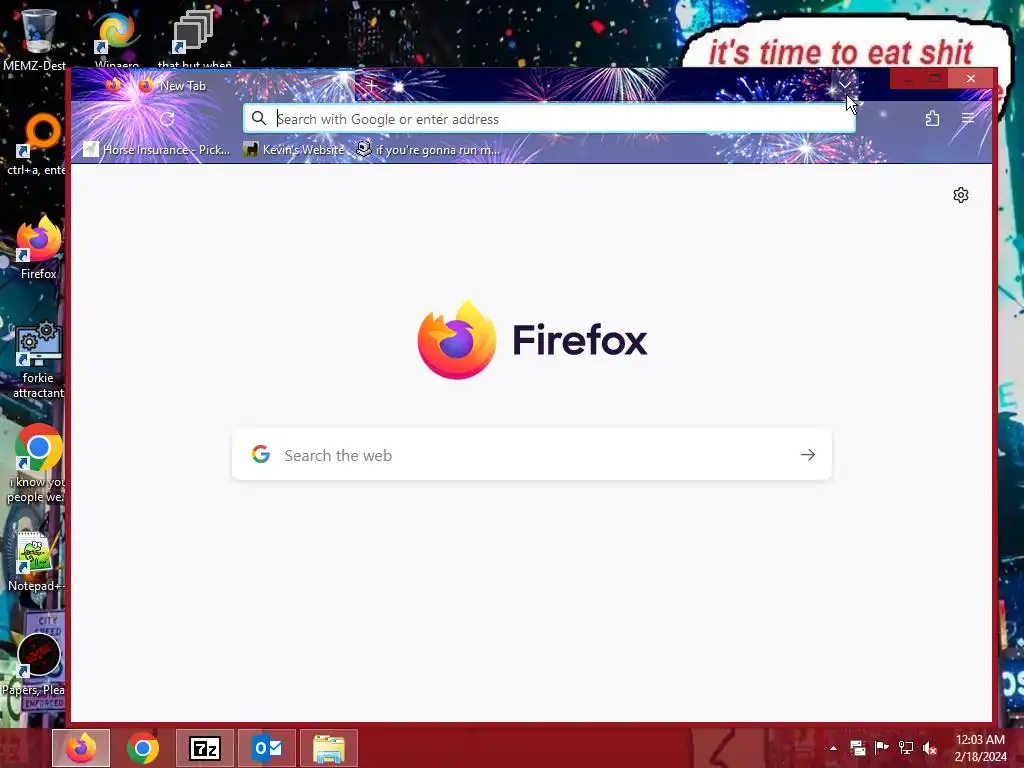The height and width of the screenshot is (768, 1024).
Task: Open the 'forkie attractant' desktop shortcut
Action: (38, 359)
